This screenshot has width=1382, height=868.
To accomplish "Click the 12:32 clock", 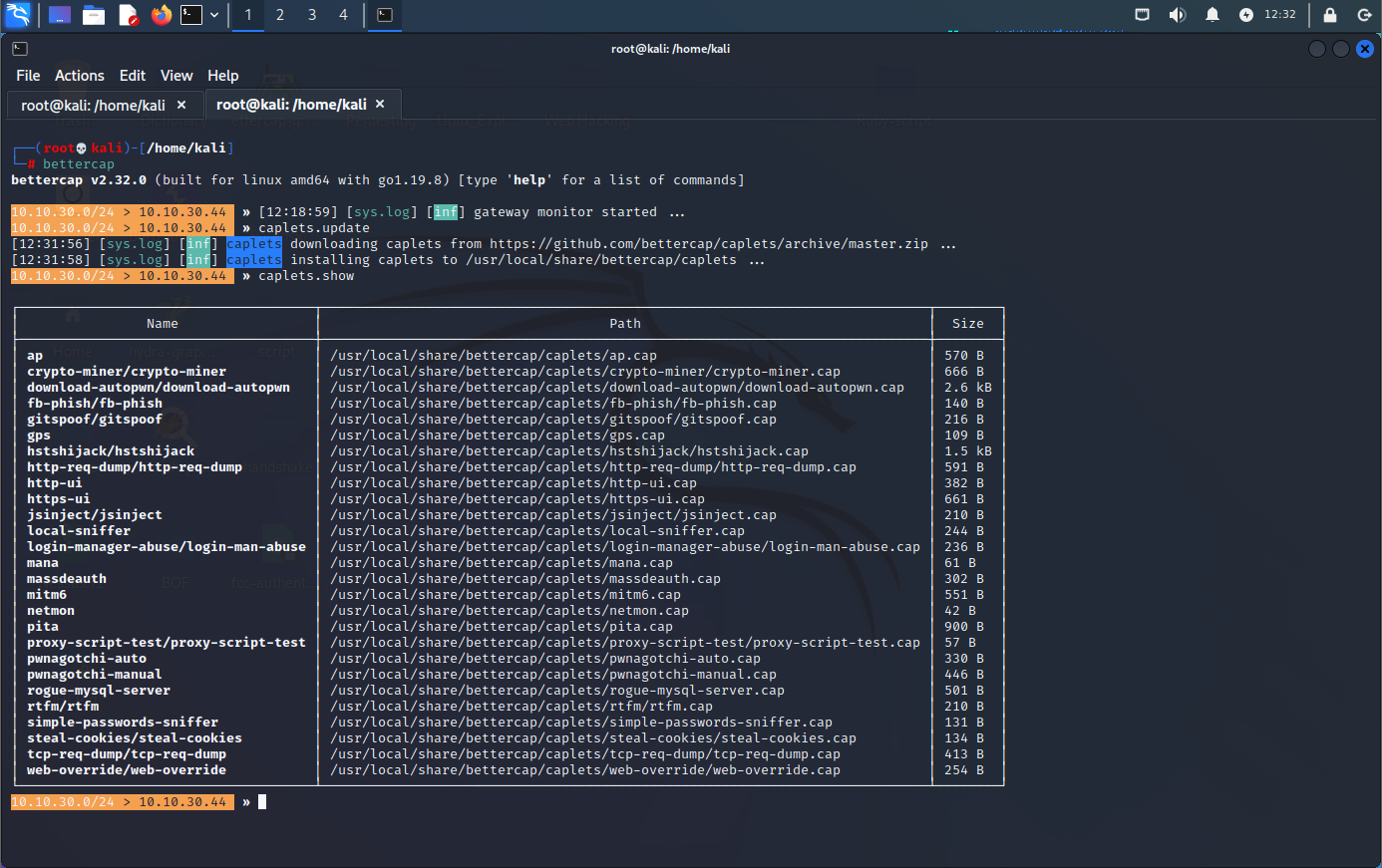I will (x=1280, y=15).
